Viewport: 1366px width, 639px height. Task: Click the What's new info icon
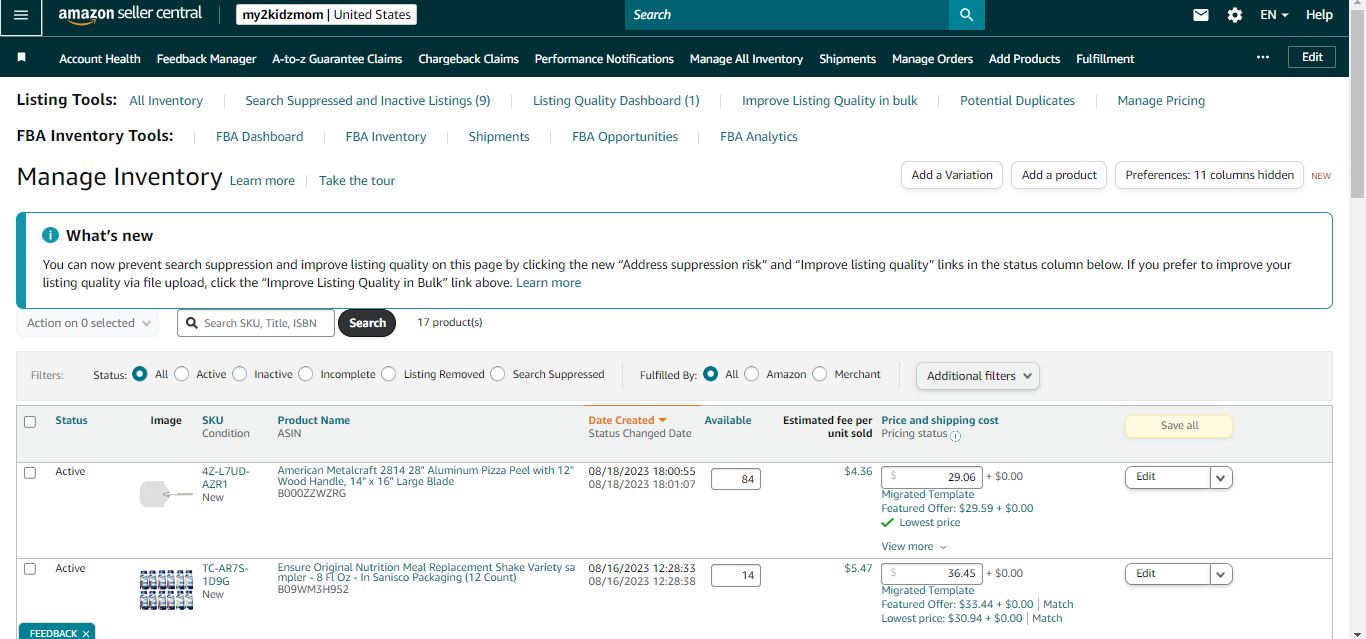(50, 235)
